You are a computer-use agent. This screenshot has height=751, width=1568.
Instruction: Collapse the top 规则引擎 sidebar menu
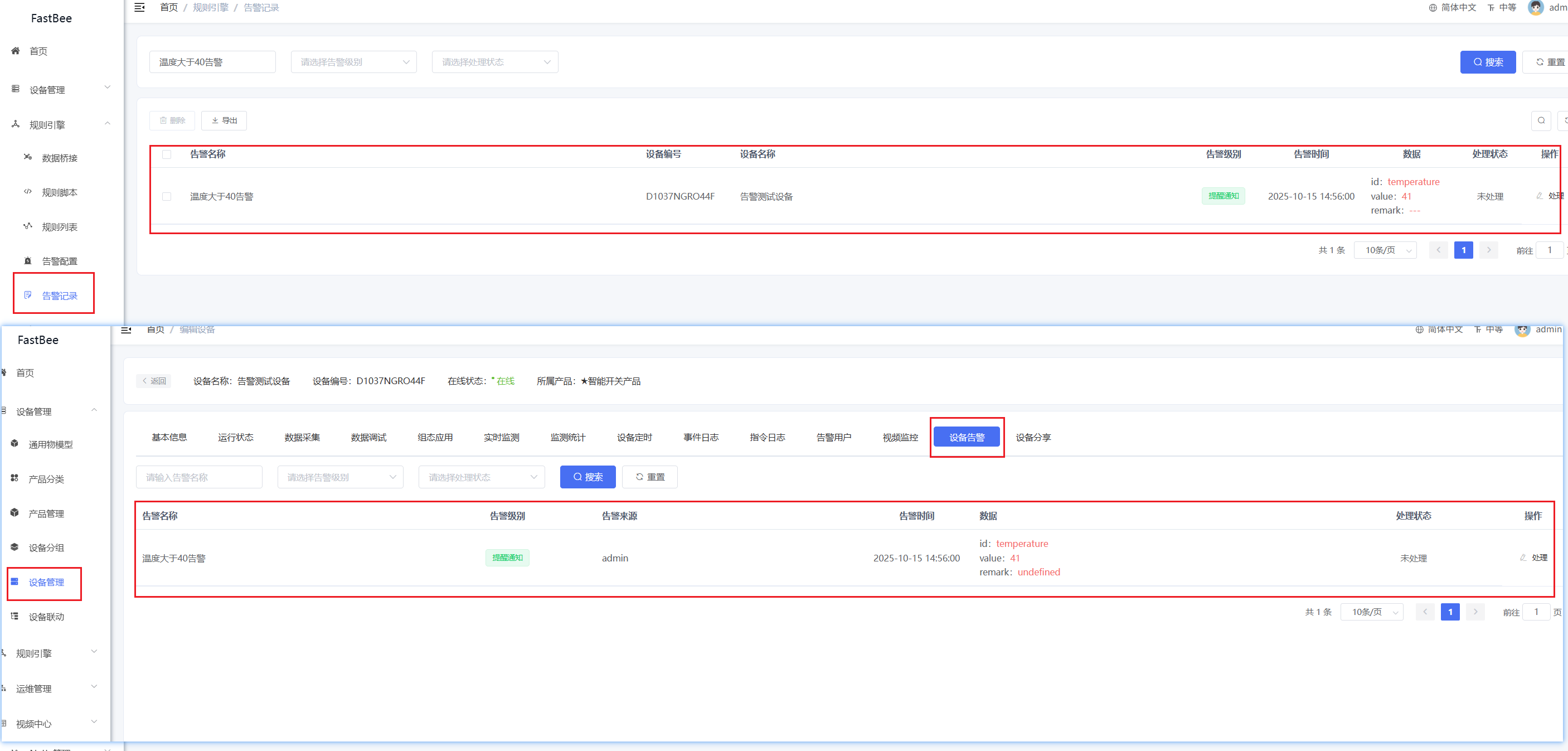tap(61, 125)
